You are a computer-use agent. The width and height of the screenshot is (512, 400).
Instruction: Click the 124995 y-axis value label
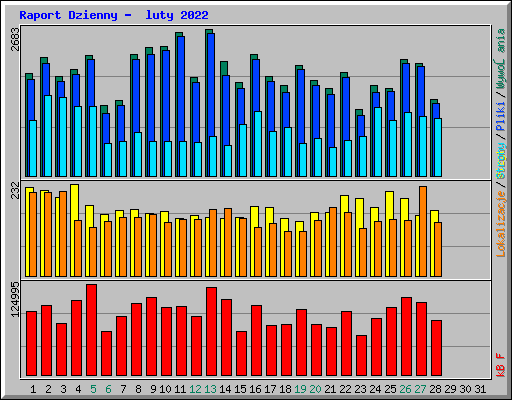(15, 300)
